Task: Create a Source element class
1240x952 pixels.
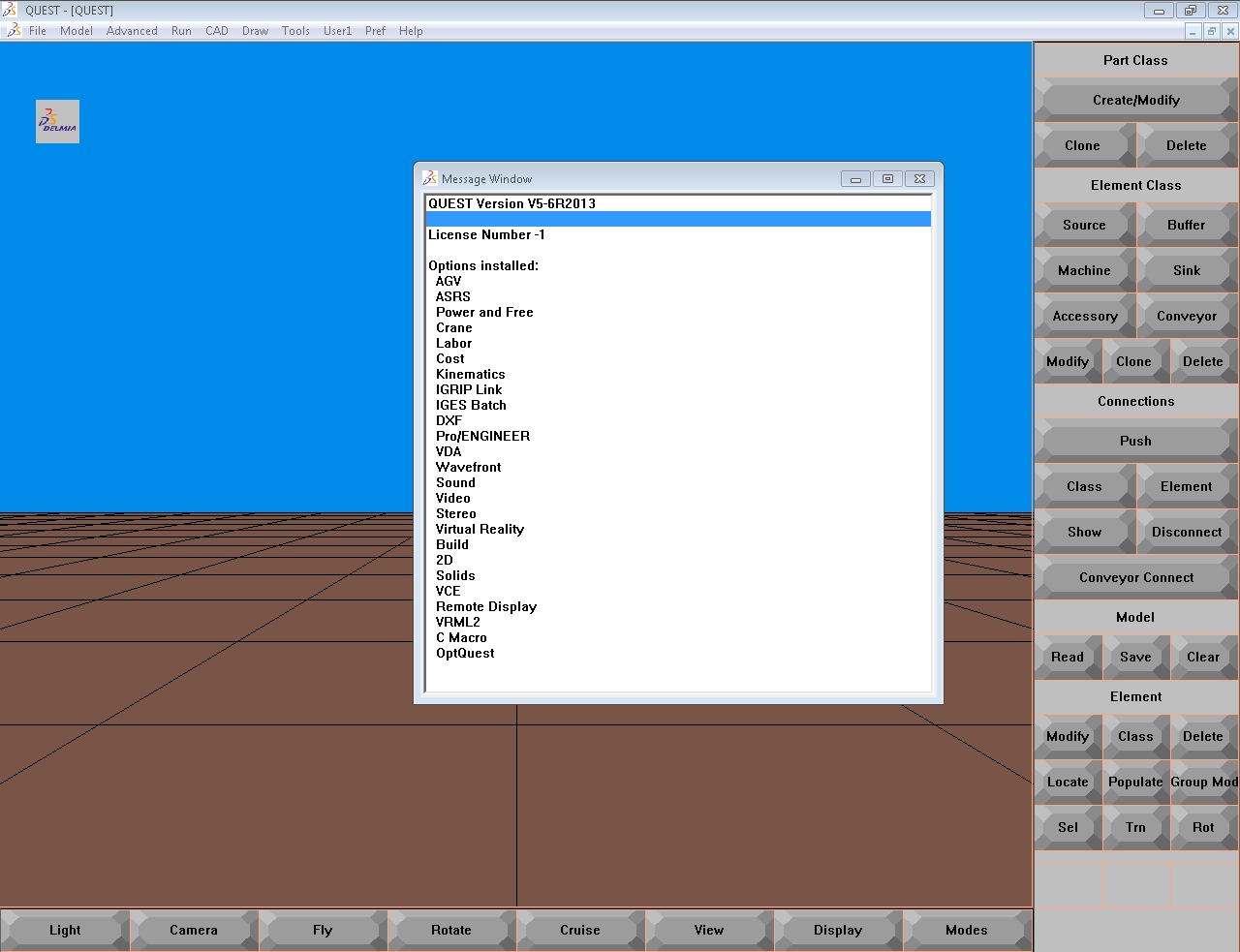Action: (1084, 225)
